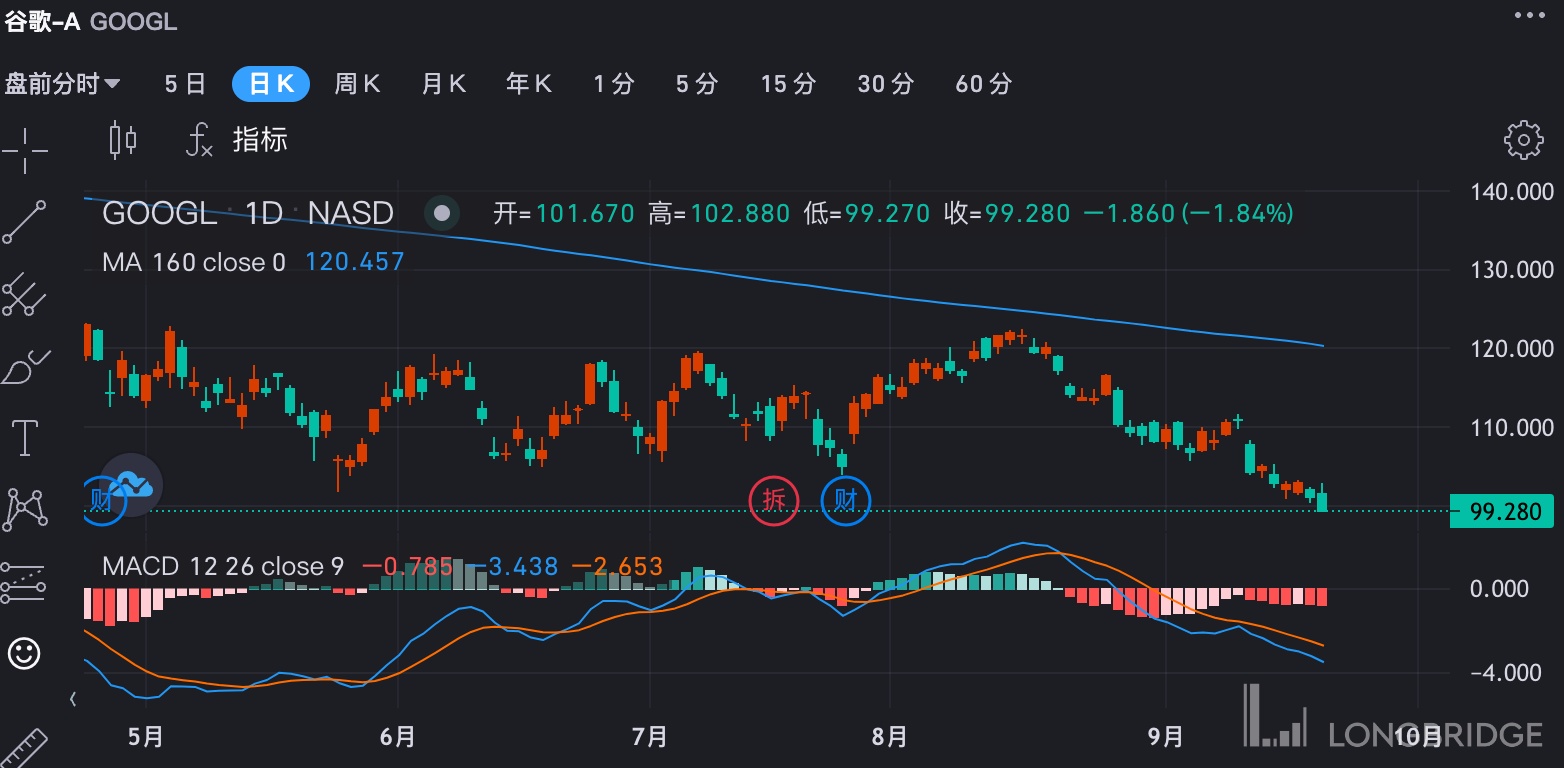
Task: Select the crosshair cursor tool
Action: pyautogui.click(x=24, y=151)
